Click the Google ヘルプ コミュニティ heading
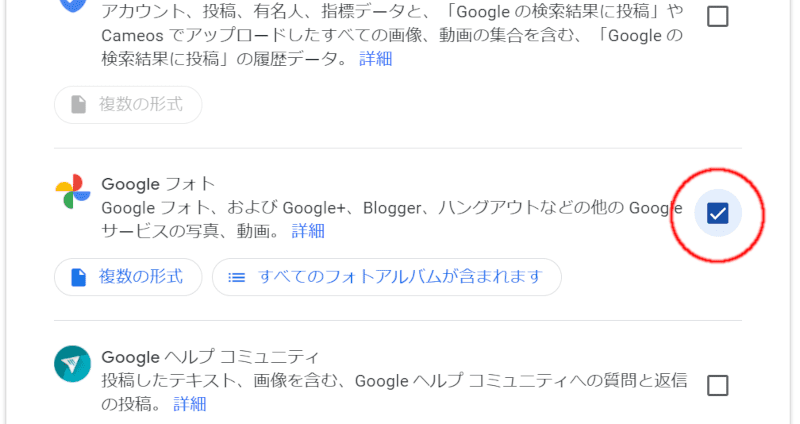 [x=210, y=356]
